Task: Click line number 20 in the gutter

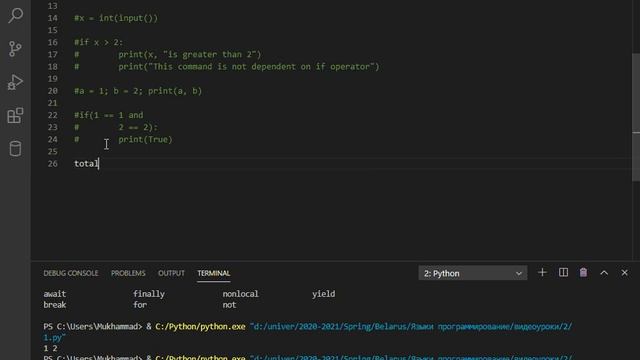Action: 53,91
